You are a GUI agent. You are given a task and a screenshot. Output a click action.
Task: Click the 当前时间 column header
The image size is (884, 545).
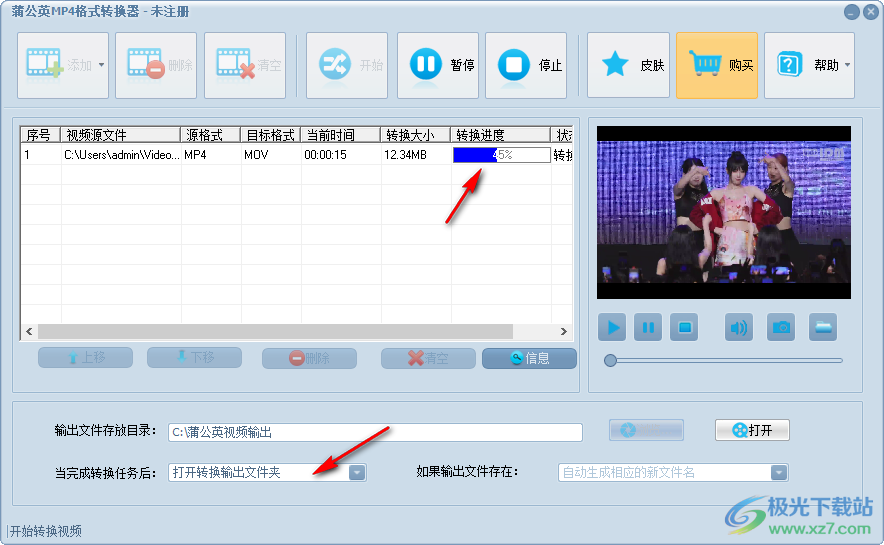tap(341, 135)
